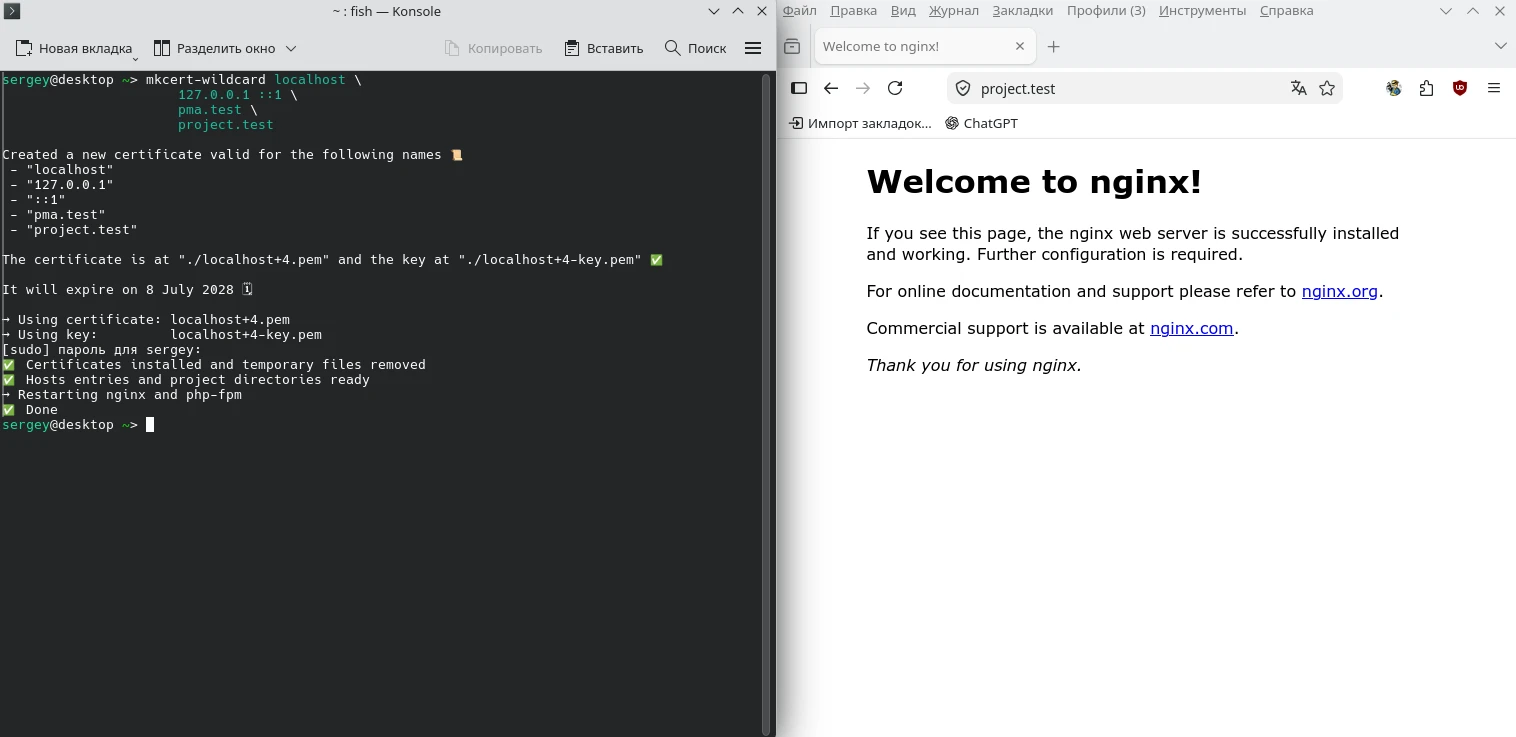
Task: Expand the Разделить окно dropdown
Action: [x=290, y=47]
